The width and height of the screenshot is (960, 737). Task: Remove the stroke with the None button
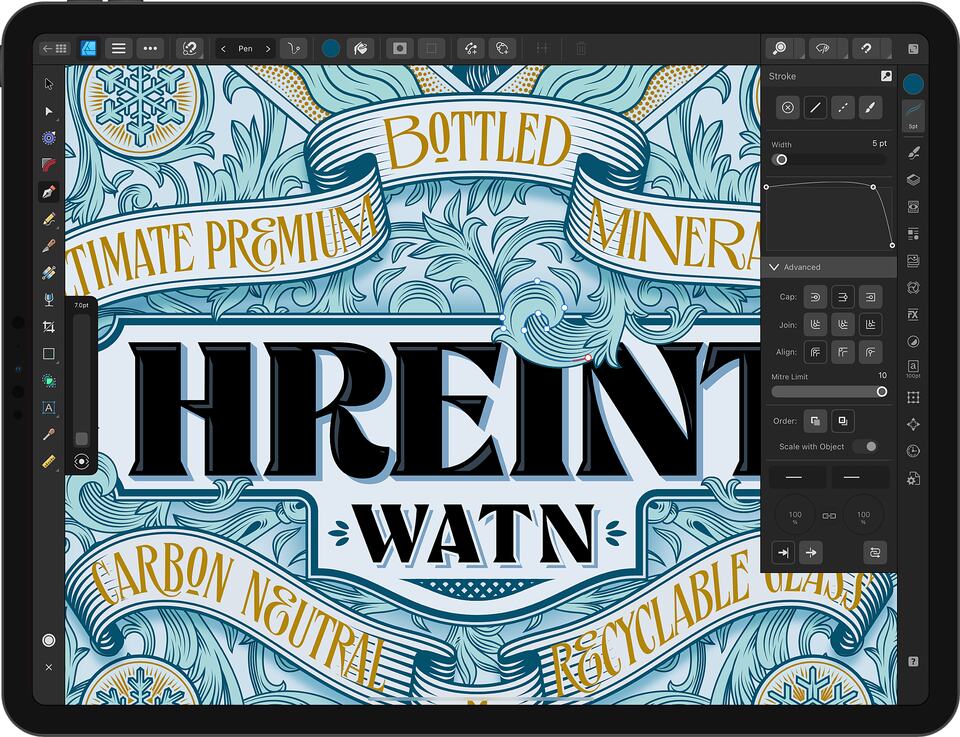point(787,109)
